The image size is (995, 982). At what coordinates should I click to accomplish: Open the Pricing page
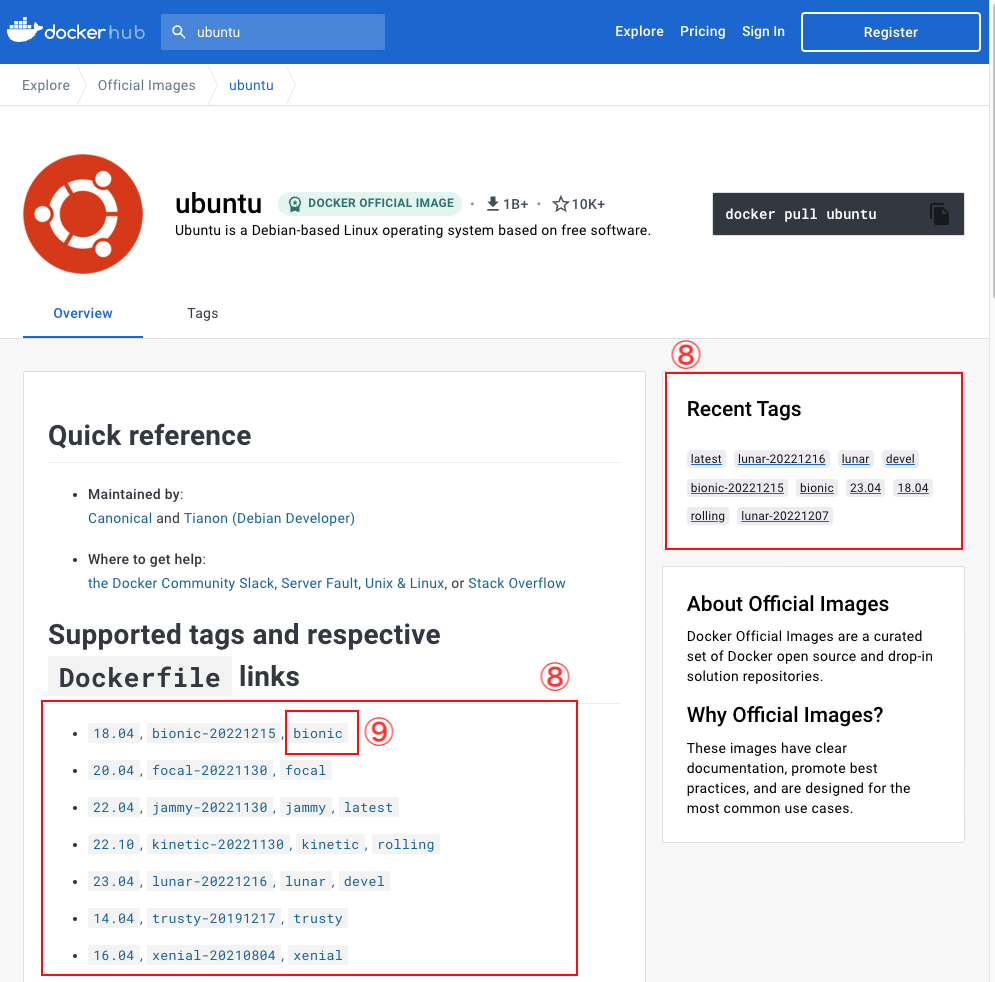pos(702,31)
